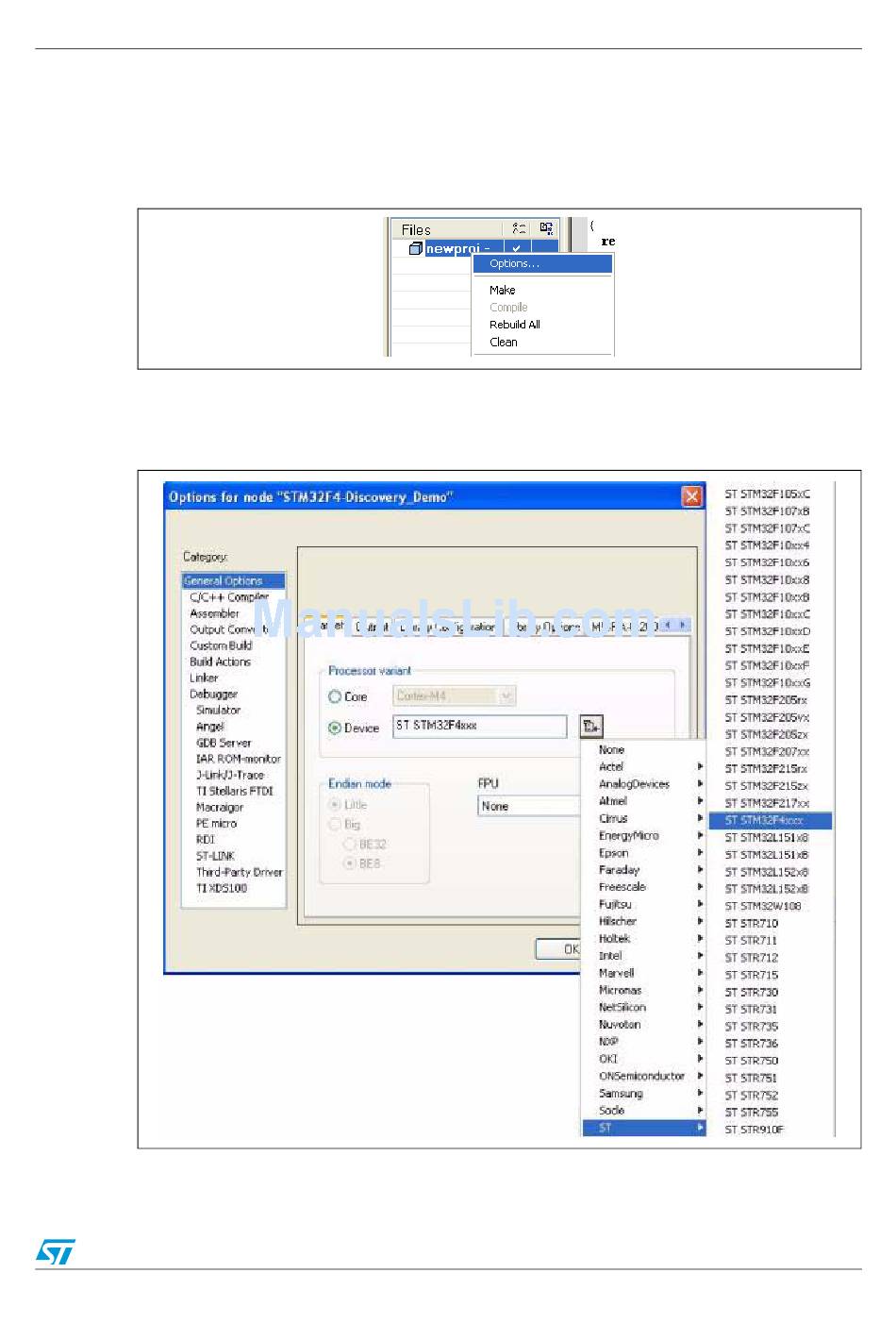Close the Options for node dialog
Viewport: 896px width, 1340px height.
(692, 496)
